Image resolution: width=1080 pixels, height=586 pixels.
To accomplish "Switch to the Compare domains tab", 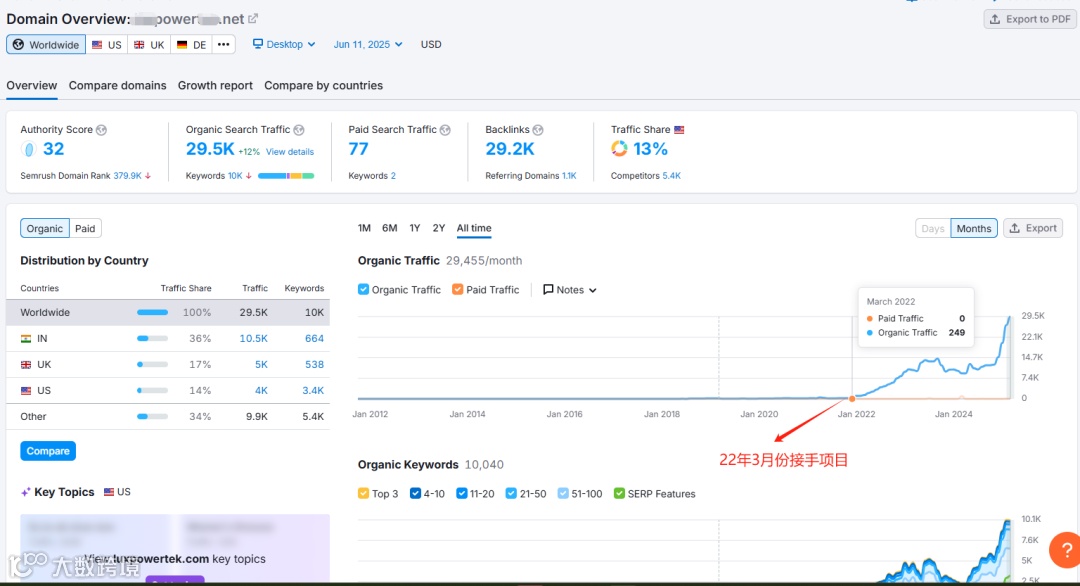I will (118, 85).
